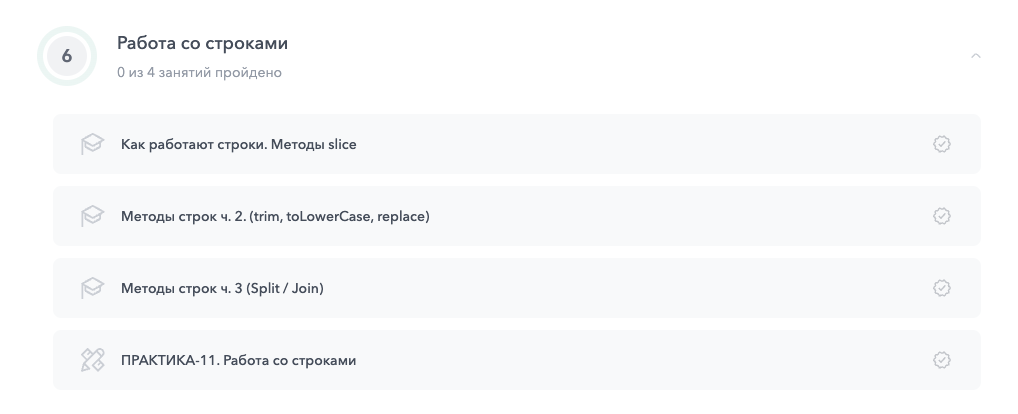Click blank middle space in ПРАКТИКА-11 card
The image size is (1018, 414).
(x=640, y=360)
